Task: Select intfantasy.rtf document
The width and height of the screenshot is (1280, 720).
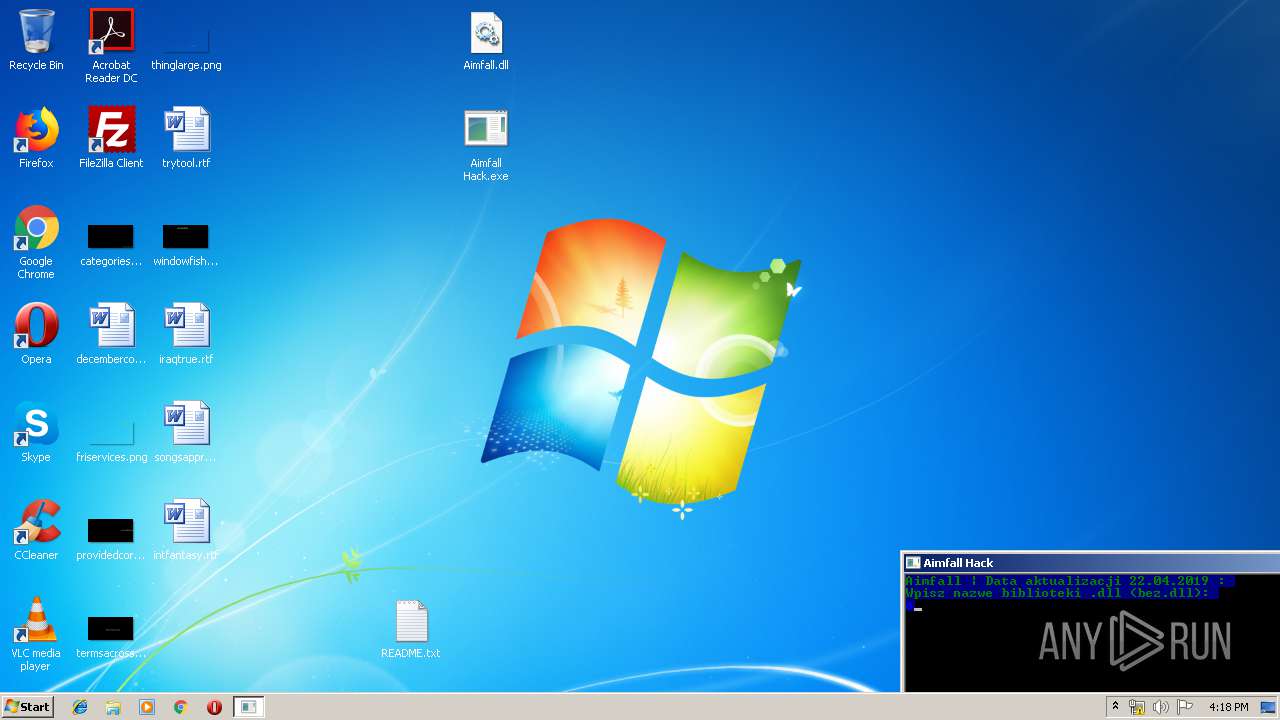Action: click(x=186, y=531)
